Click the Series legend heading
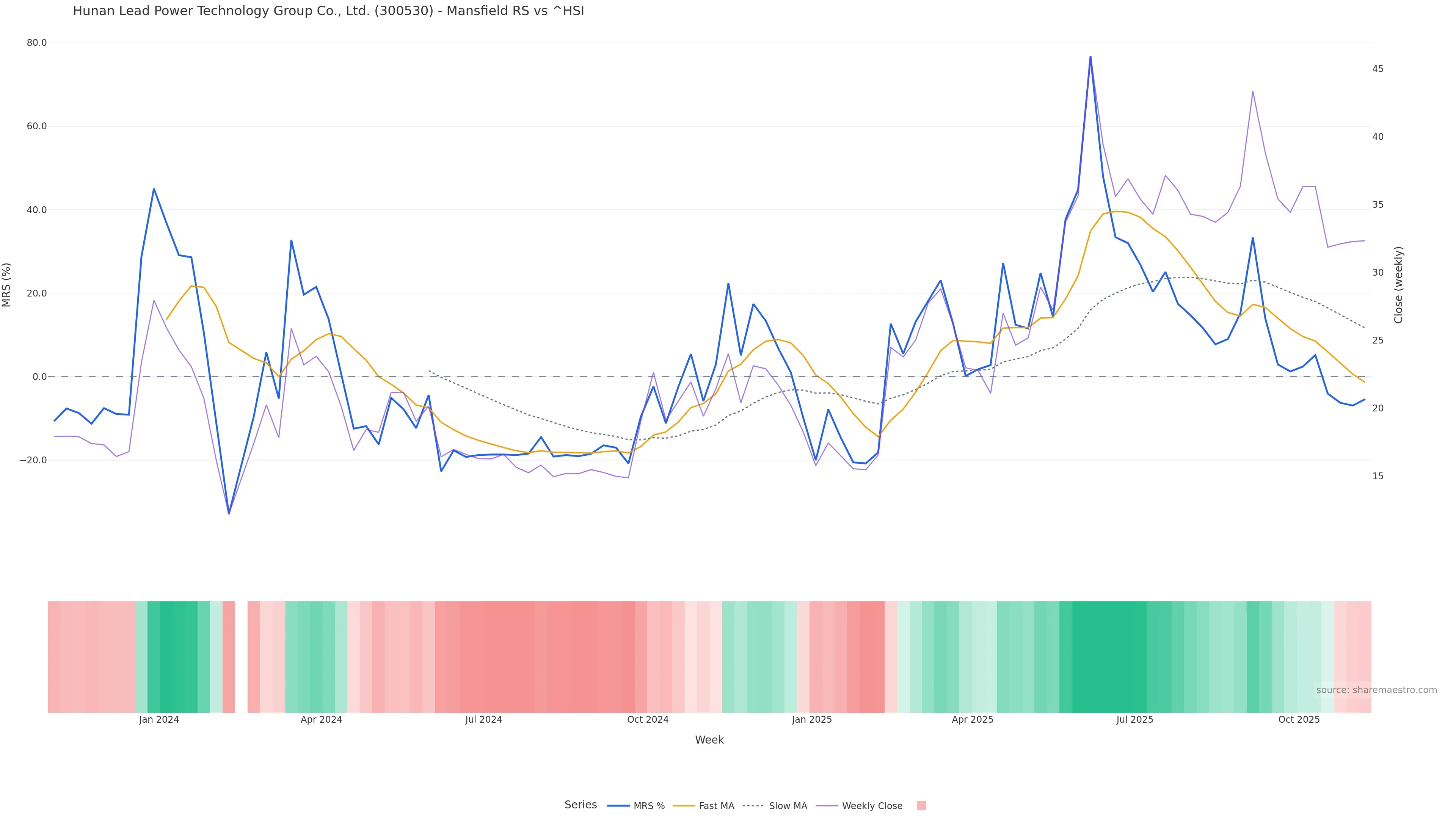Viewport: 1456px width, 819px height. coord(581,805)
